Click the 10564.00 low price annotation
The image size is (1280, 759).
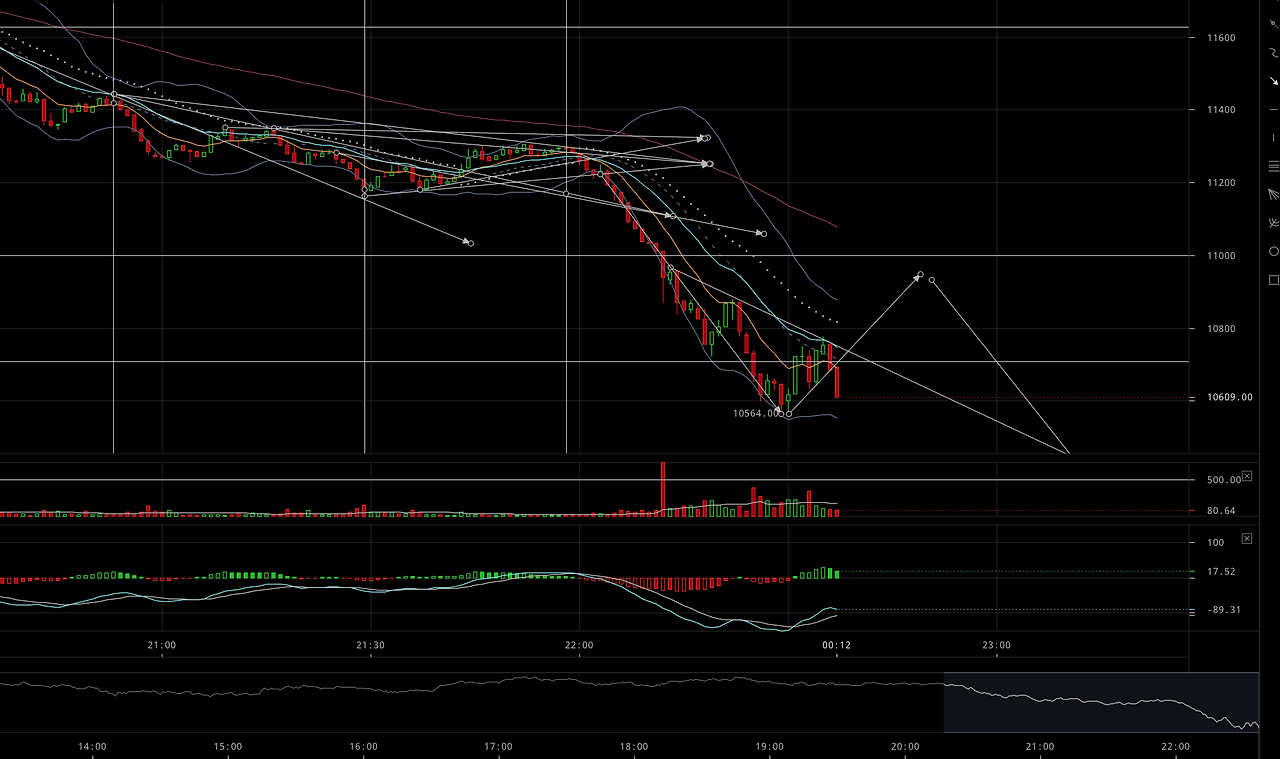pyautogui.click(x=755, y=413)
